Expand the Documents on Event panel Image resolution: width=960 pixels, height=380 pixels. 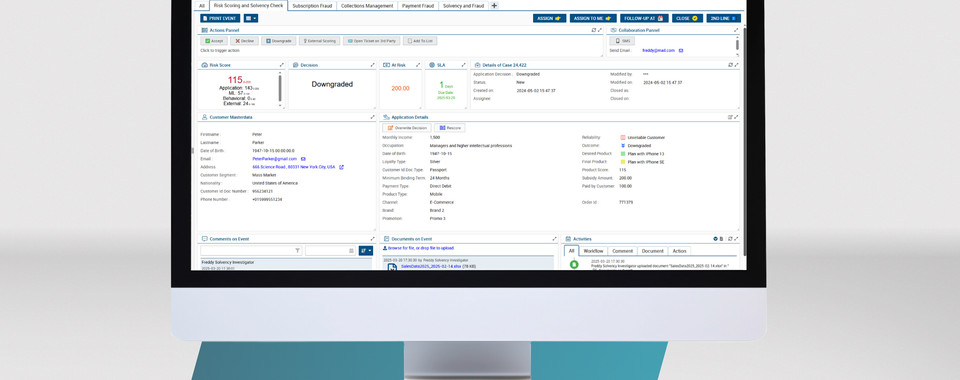[x=555, y=239]
